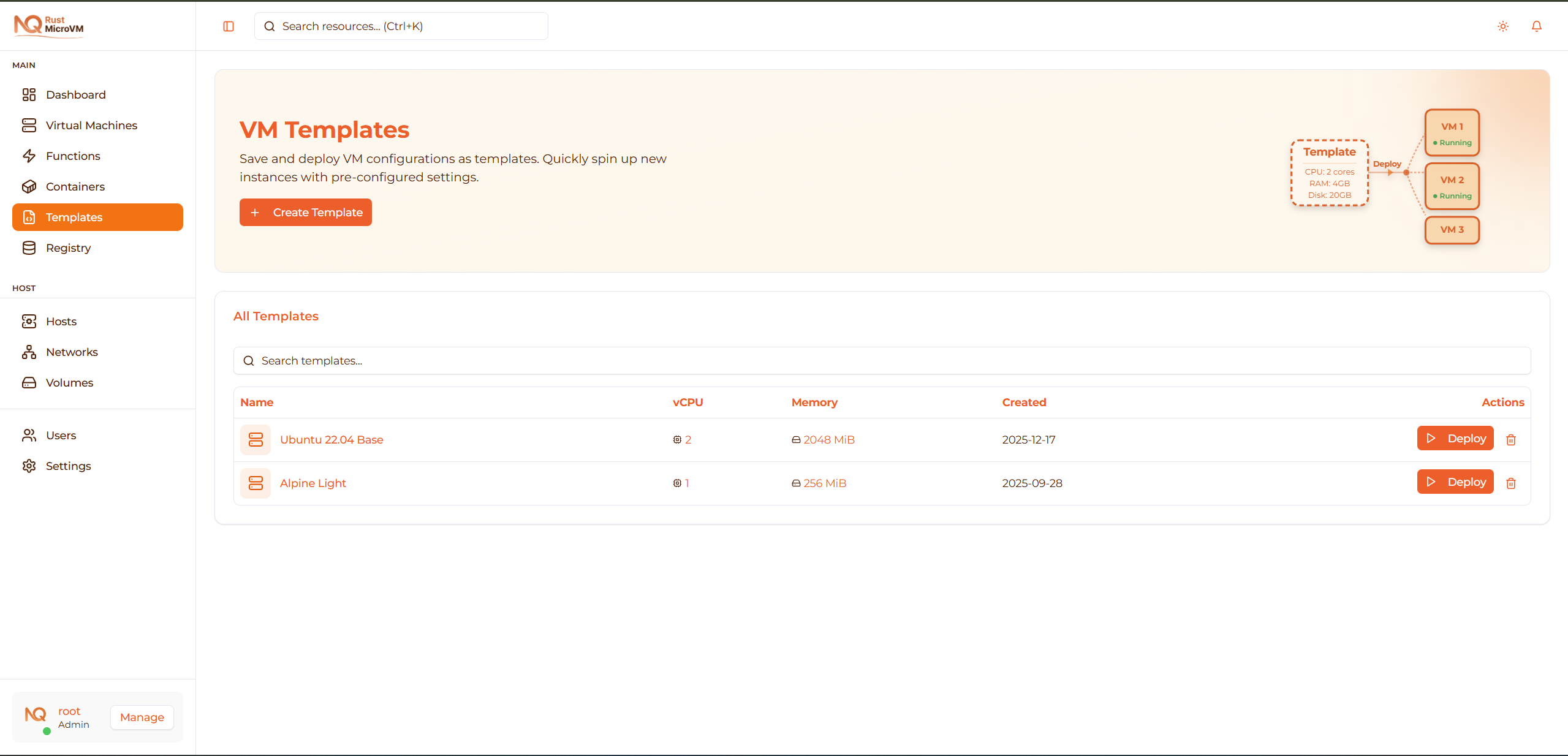Screen dimensions: 1568x756
Task: Click the Registry database icon
Action: (x=29, y=248)
